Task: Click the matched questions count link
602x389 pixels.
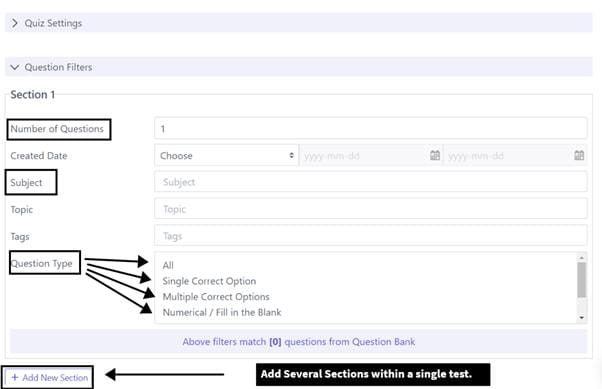Action: pyautogui.click(x=275, y=342)
